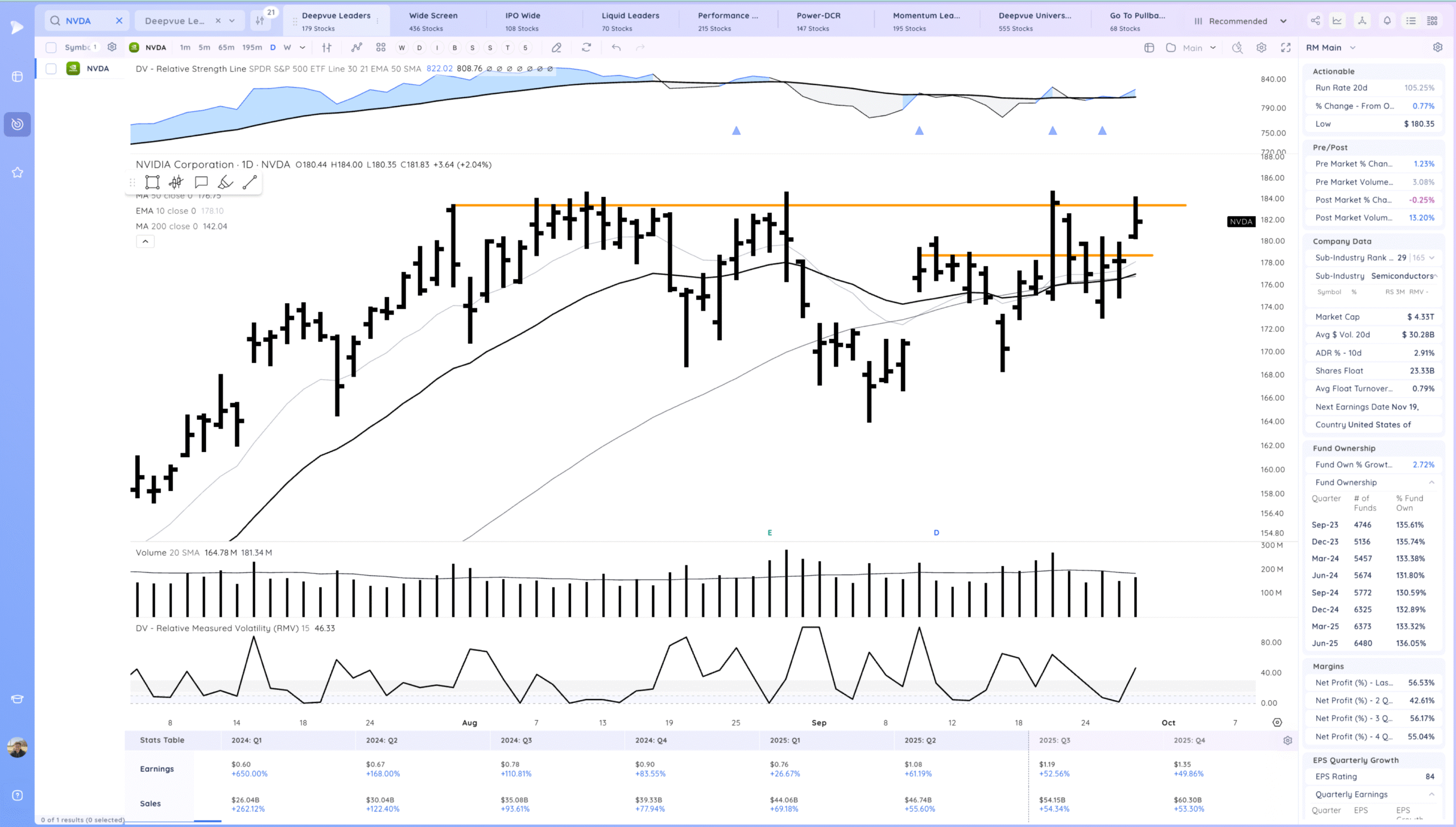This screenshot has height=827, width=1456.
Task: Click the Deepvue logo at the sidebar top
Action: 17,27
